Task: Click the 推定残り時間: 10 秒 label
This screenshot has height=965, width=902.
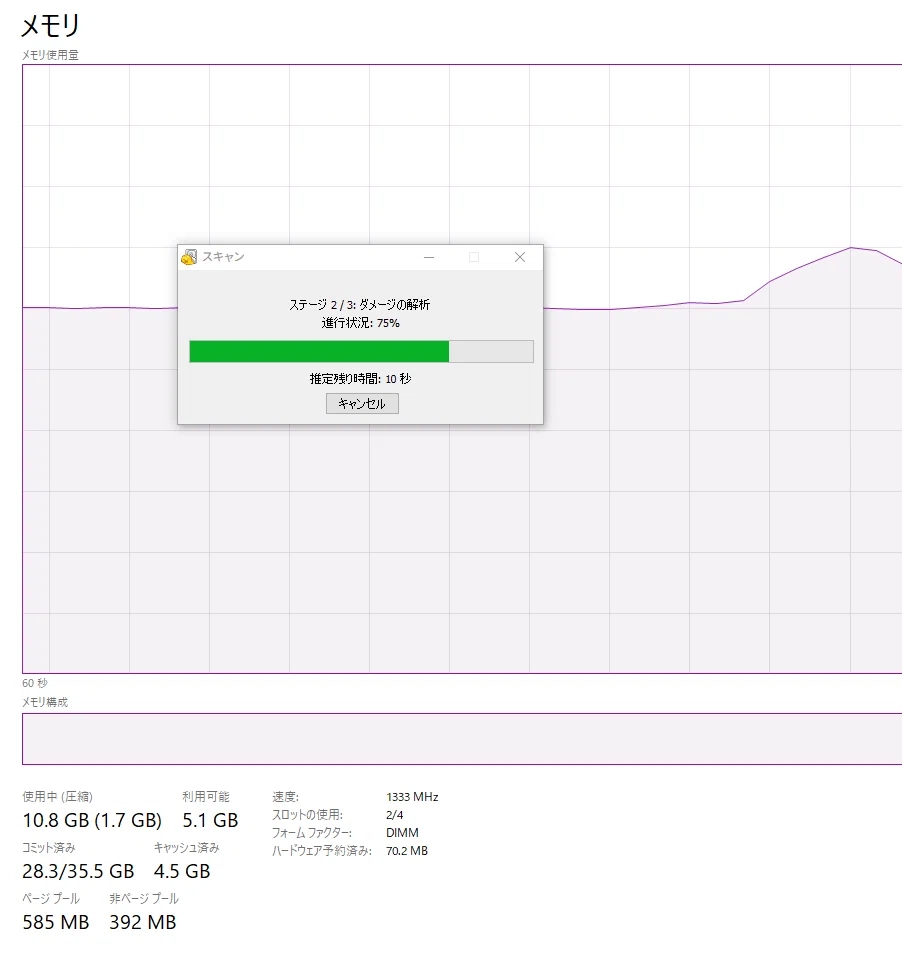Action: coord(361,379)
